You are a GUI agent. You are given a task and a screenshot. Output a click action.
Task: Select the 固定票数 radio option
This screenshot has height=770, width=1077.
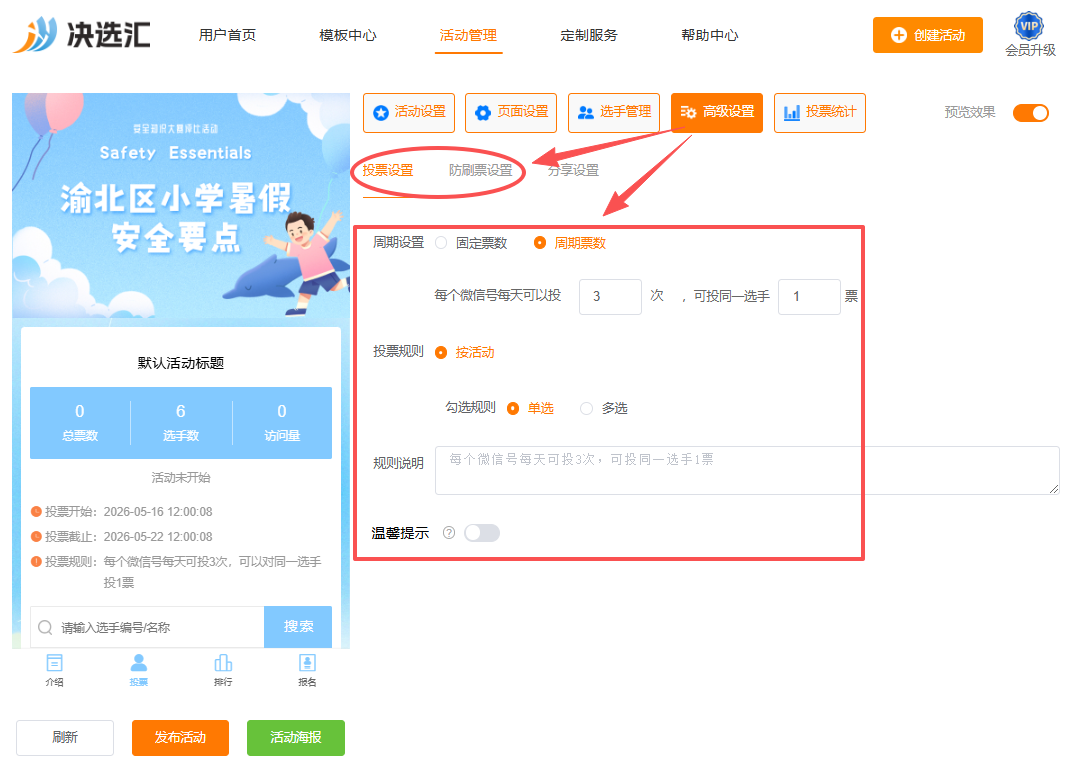442,242
